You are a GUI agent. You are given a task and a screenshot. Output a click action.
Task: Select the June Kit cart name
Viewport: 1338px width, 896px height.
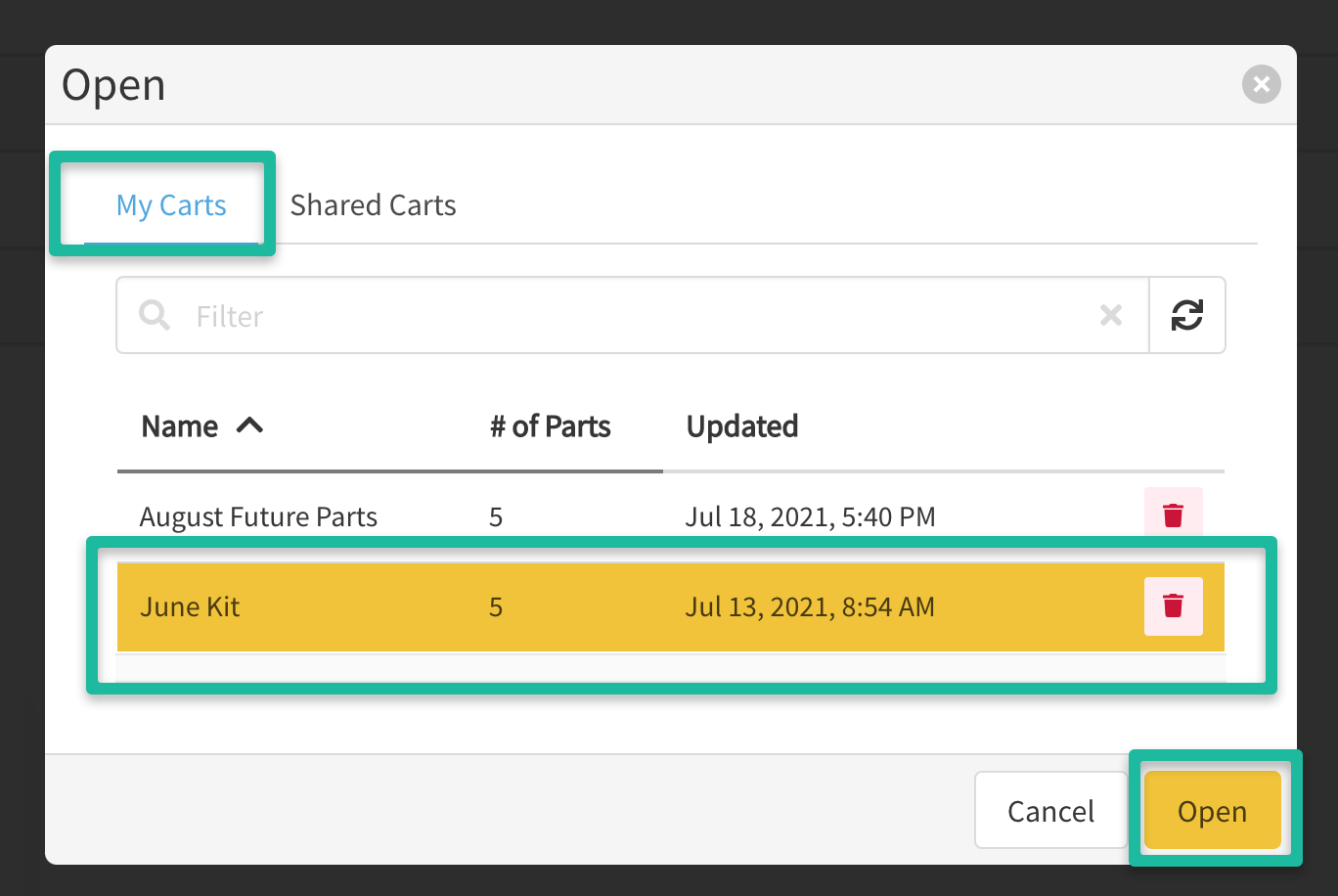(x=190, y=606)
